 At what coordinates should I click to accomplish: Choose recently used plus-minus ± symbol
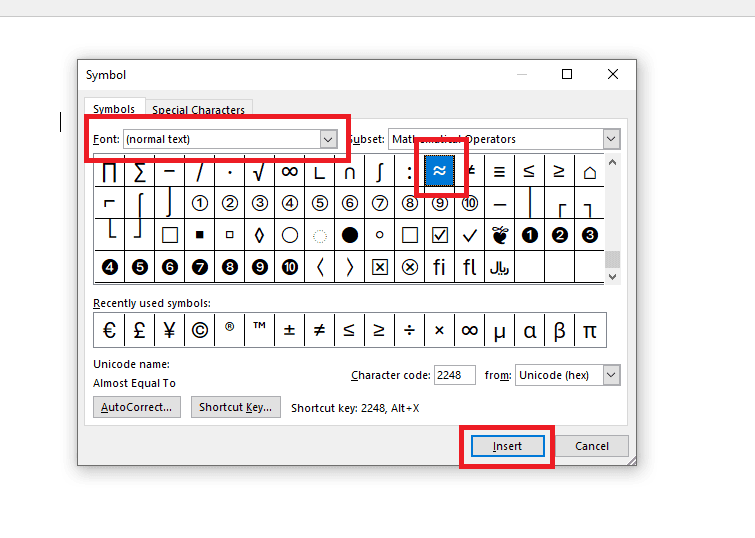point(289,330)
